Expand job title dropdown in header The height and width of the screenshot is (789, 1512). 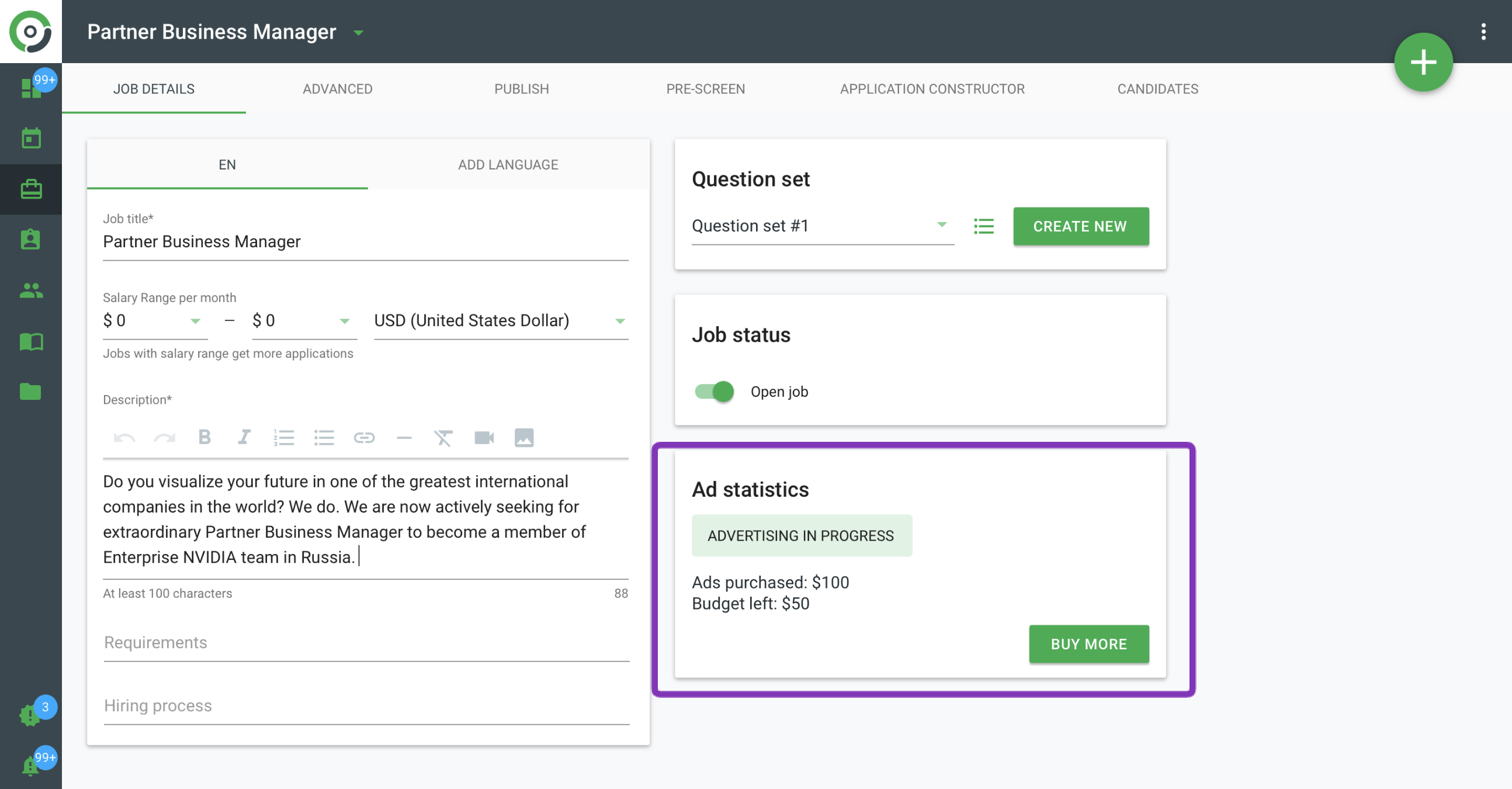359,32
